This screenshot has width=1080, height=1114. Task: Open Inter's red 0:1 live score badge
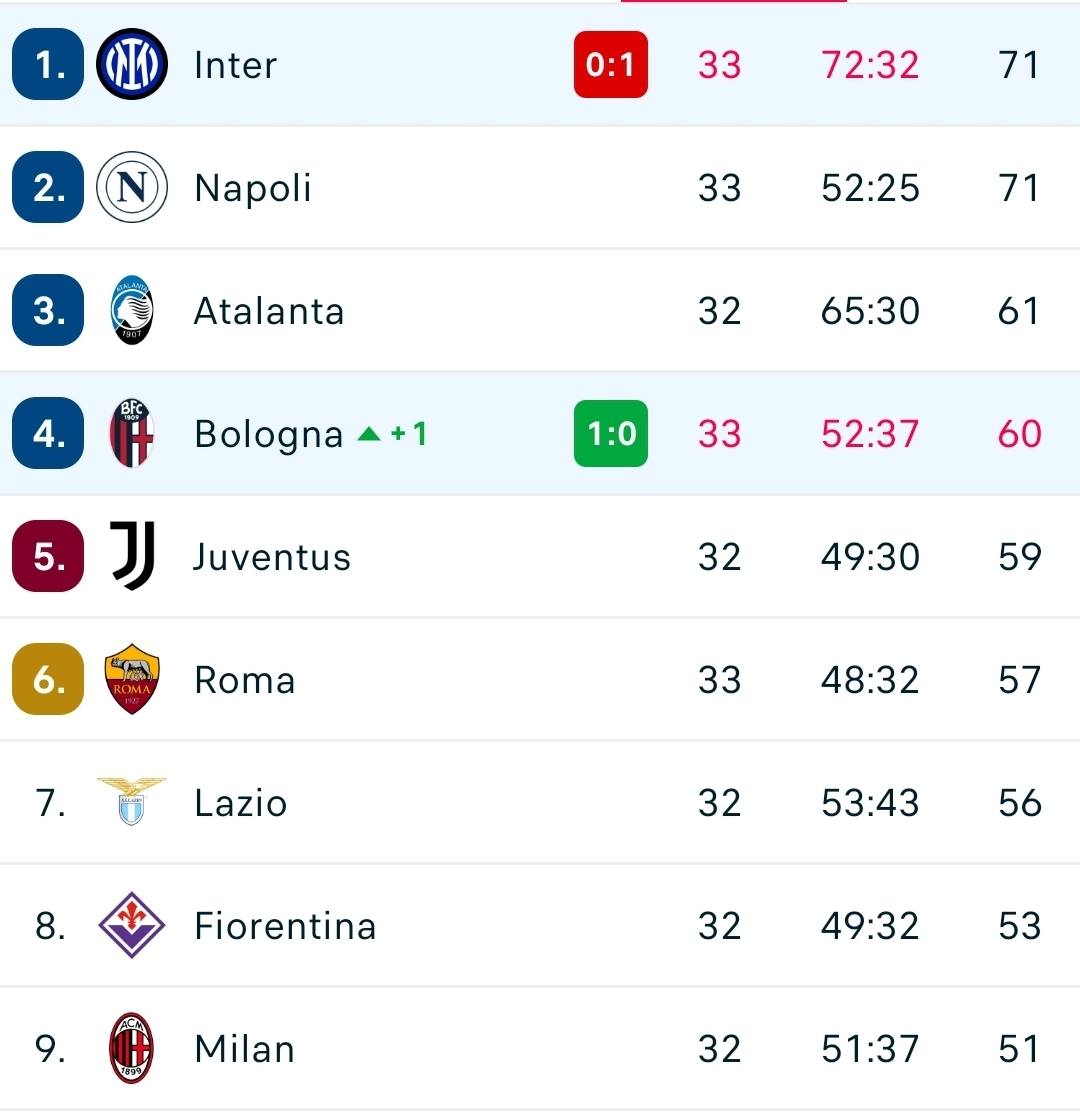610,65
